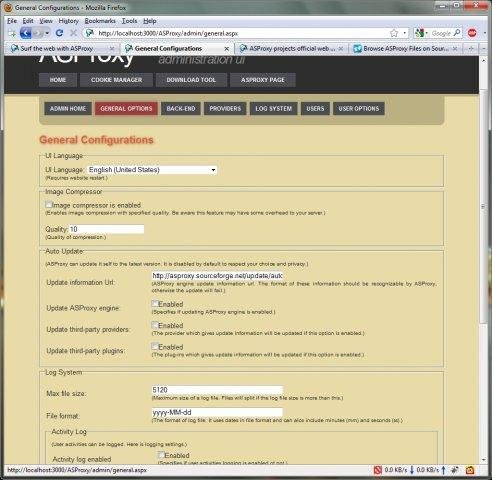492x480 pixels.
Task: Switch to Browse ASProxy Files tab
Action: [406, 49]
